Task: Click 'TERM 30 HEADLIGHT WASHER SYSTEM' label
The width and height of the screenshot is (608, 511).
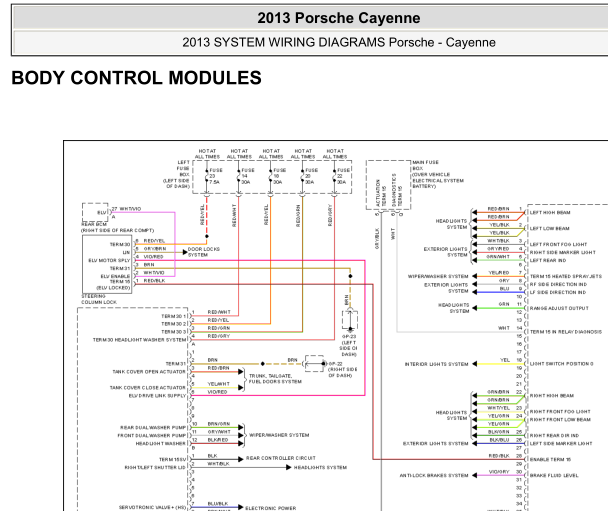Action: coord(140,340)
